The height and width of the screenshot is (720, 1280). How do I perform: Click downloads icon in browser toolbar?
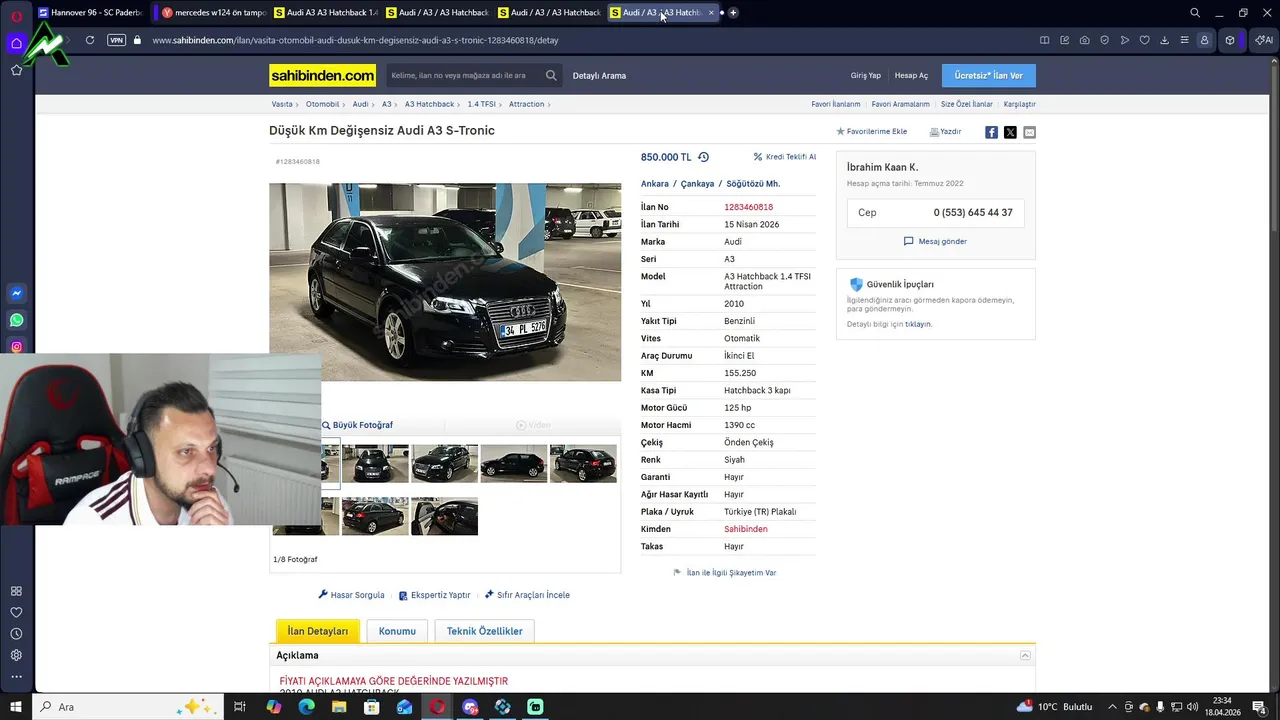(1164, 40)
